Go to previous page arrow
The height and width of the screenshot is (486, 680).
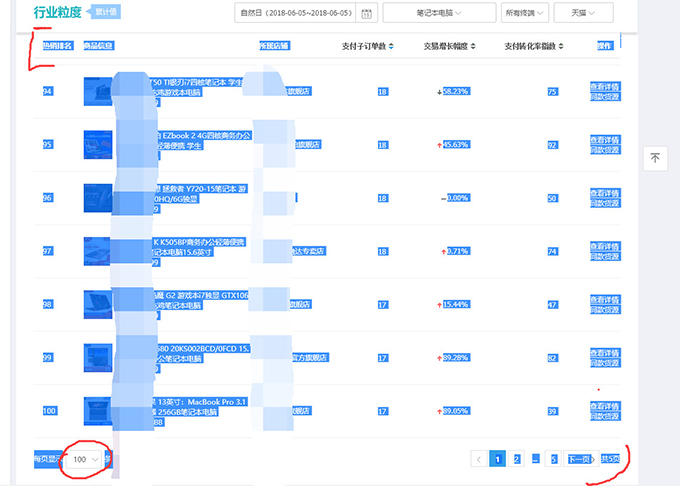(x=479, y=459)
